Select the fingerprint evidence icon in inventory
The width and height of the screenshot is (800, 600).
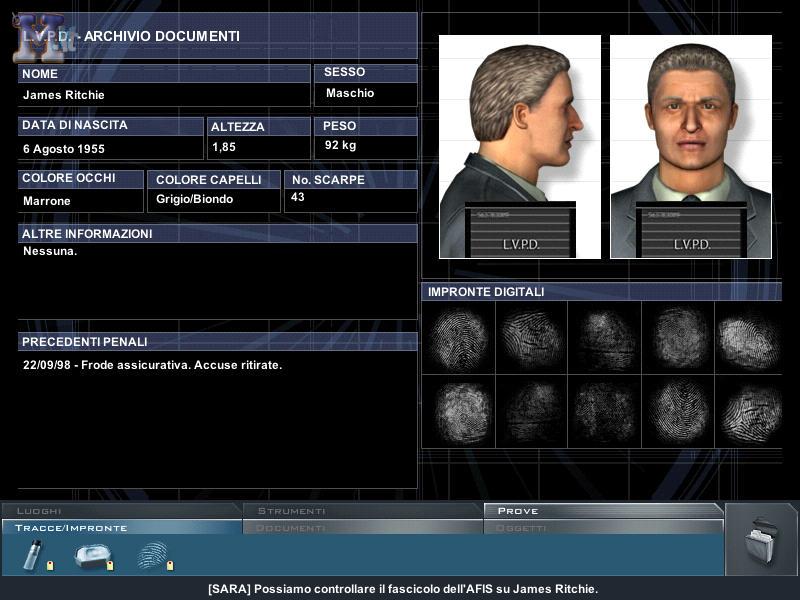[153, 555]
